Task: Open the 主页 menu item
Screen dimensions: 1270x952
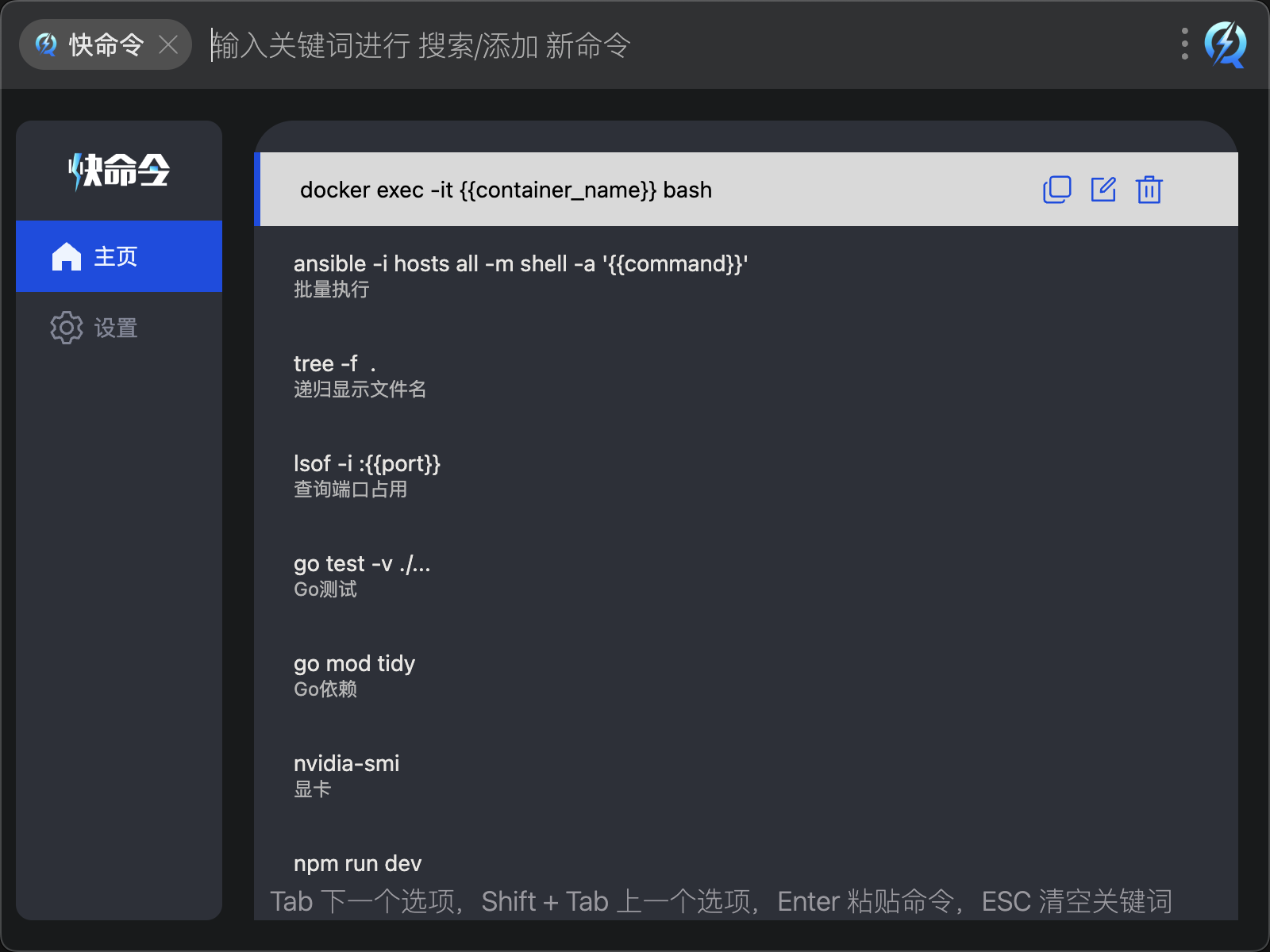Action: (x=119, y=256)
